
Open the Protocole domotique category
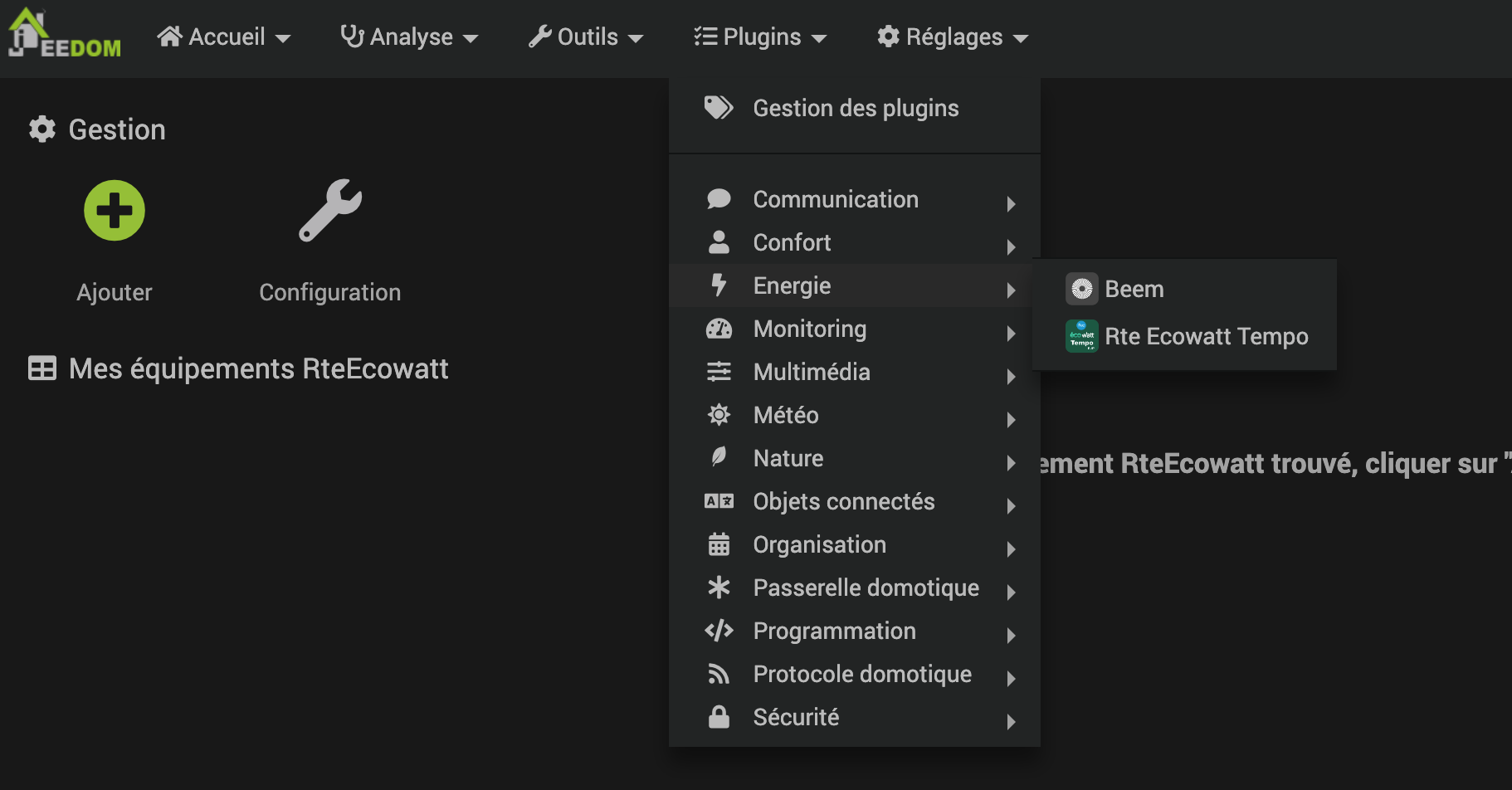855,674
